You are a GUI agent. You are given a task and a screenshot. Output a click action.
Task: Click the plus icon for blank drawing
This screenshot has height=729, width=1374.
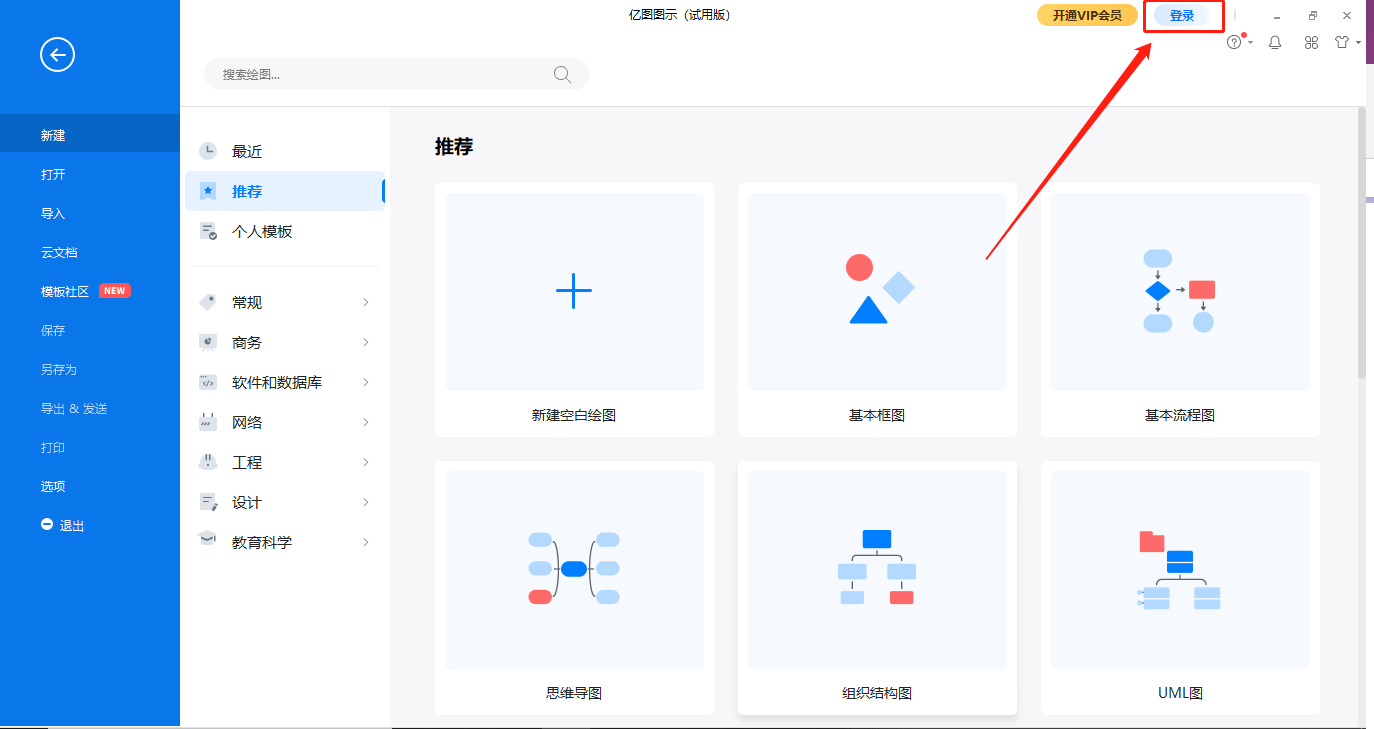(x=574, y=291)
